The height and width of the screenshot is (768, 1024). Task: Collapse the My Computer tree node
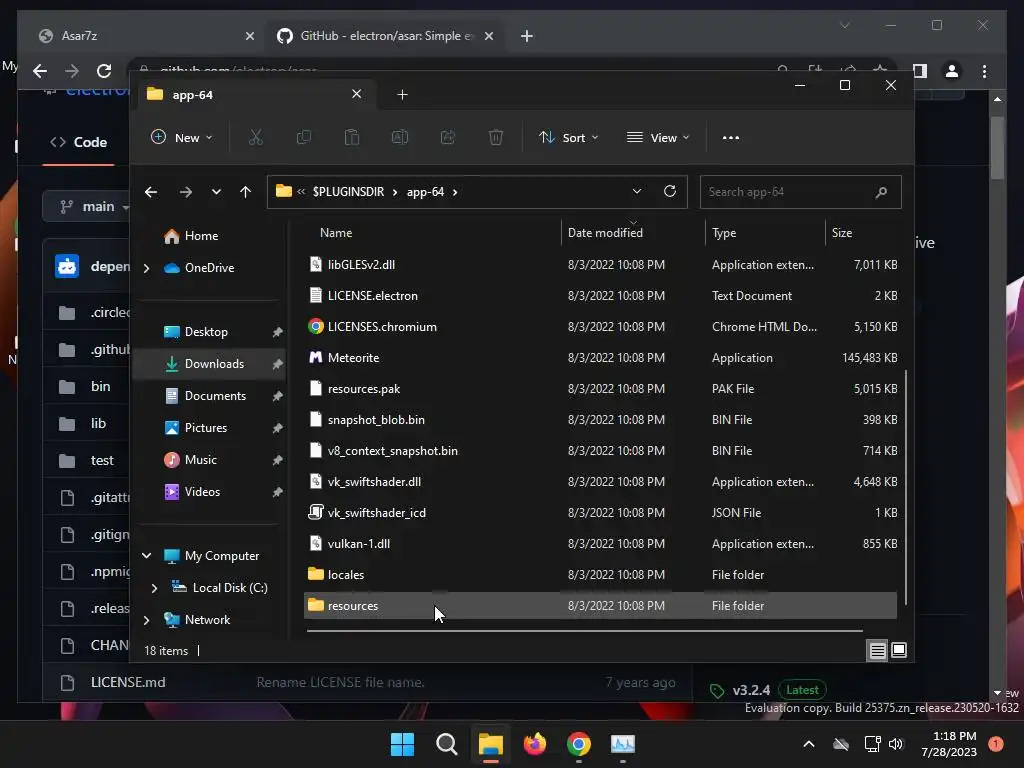(x=147, y=556)
